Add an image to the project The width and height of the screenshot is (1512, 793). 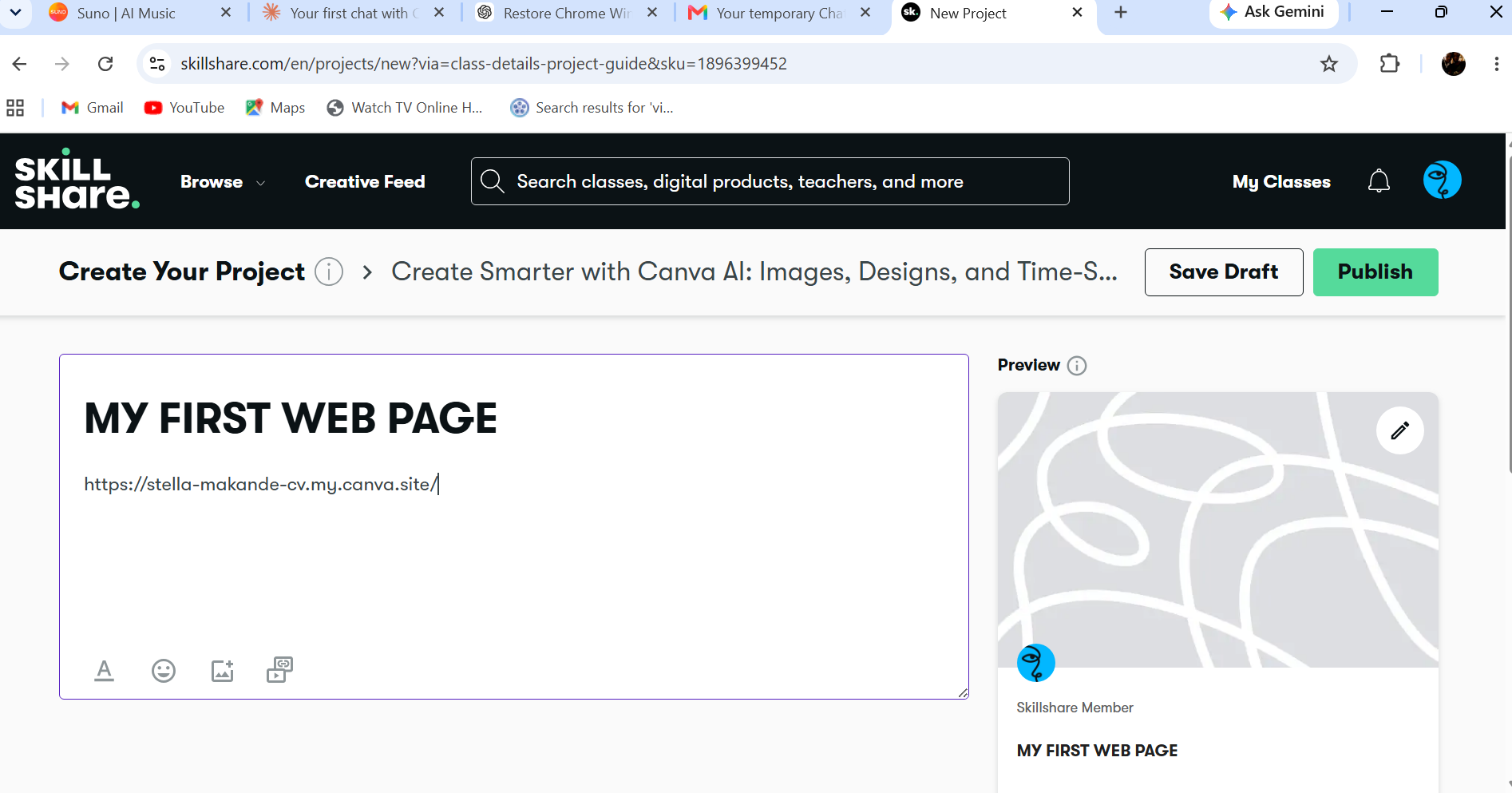click(222, 671)
